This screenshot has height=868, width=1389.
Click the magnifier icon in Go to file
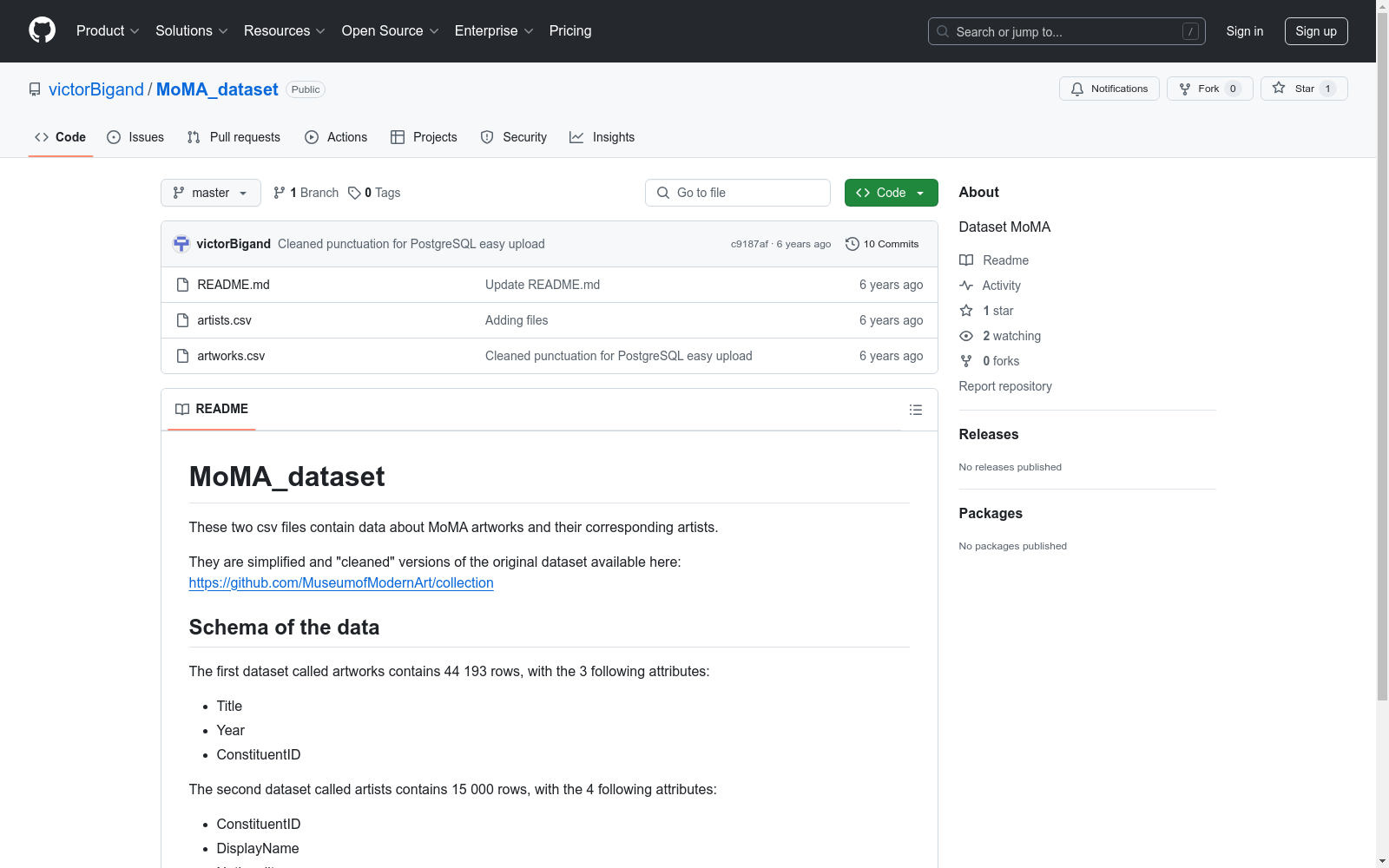pos(663,193)
